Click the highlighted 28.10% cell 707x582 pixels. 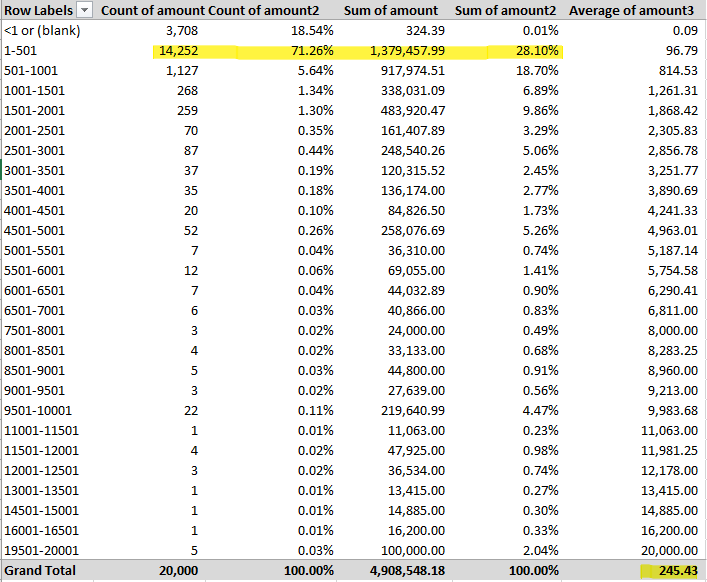537,50
